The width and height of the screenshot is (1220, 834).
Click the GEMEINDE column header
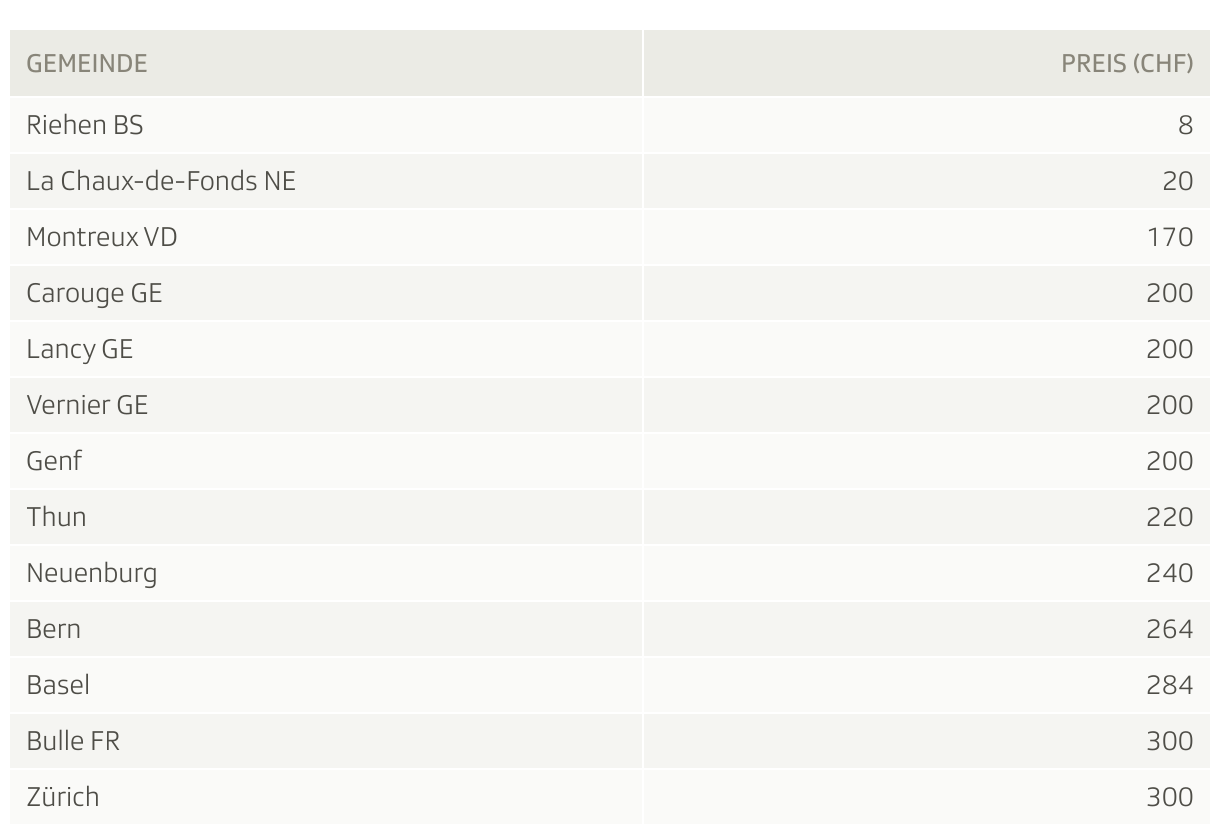click(87, 64)
